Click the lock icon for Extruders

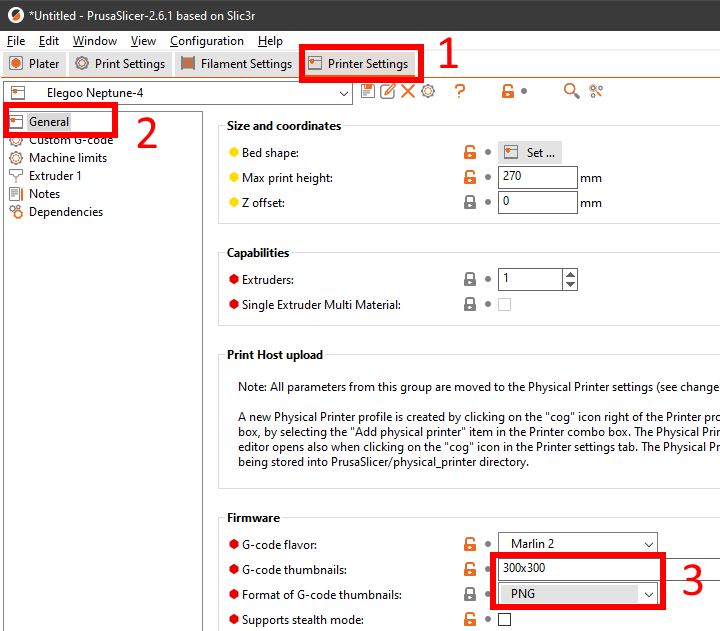click(470, 279)
